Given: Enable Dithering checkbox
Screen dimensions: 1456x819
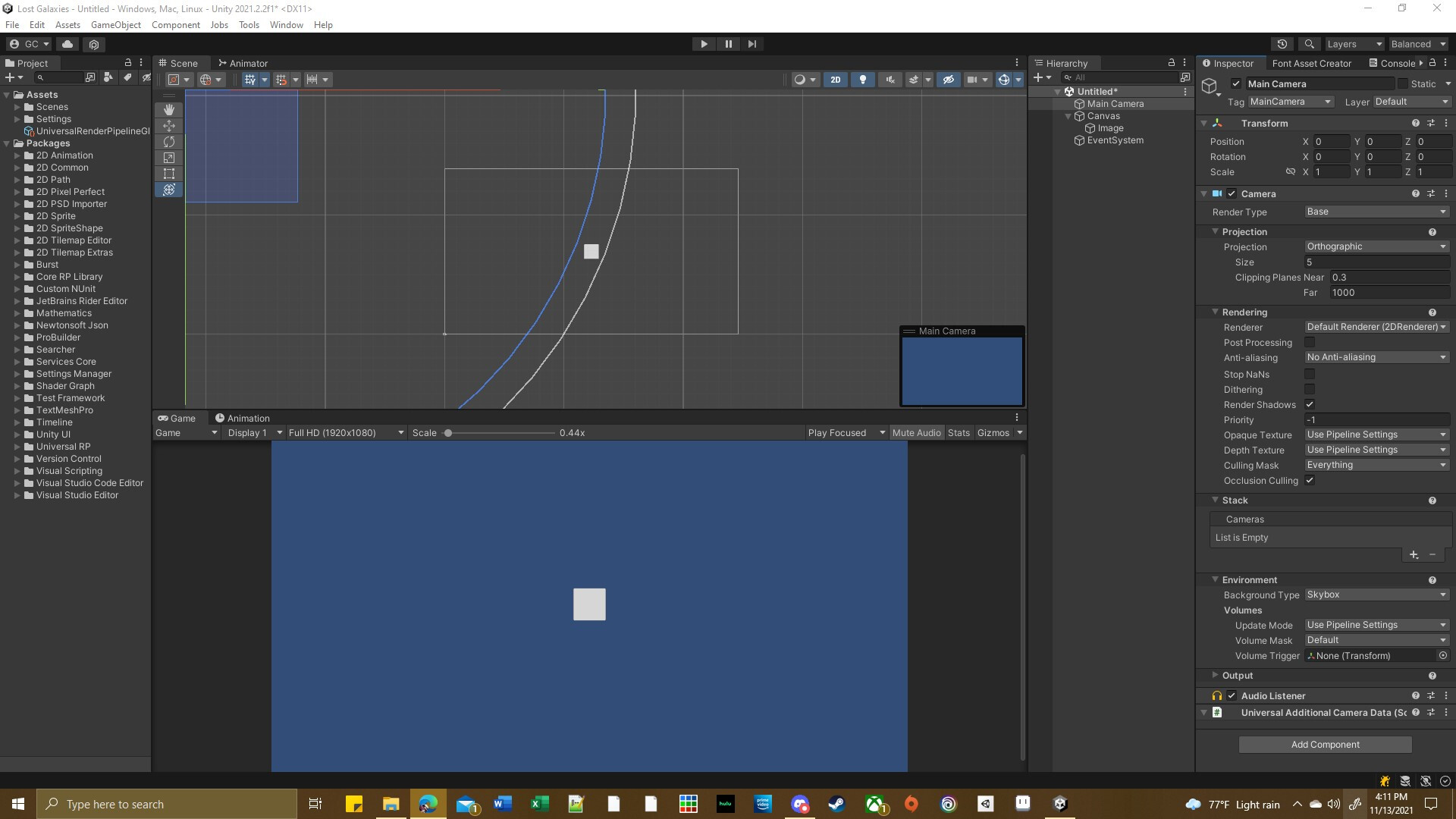Looking at the screenshot, I should [x=1310, y=390].
